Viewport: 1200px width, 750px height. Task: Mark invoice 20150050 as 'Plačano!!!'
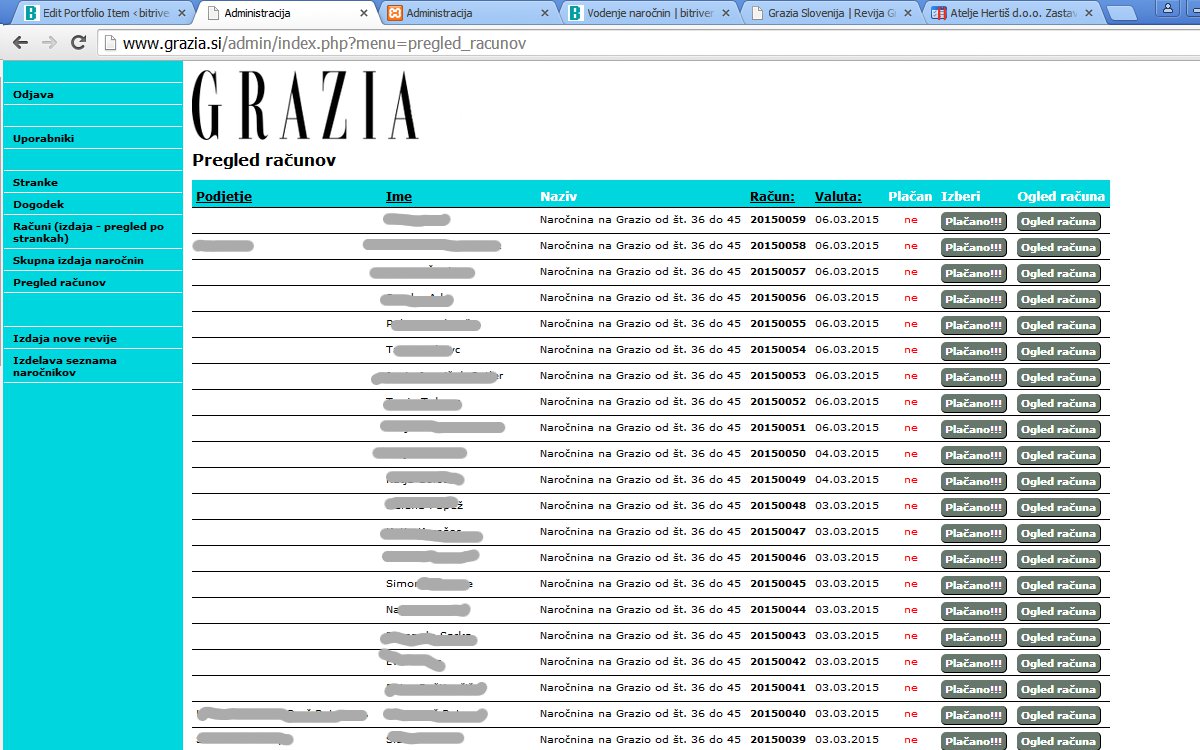pos(974,455)
